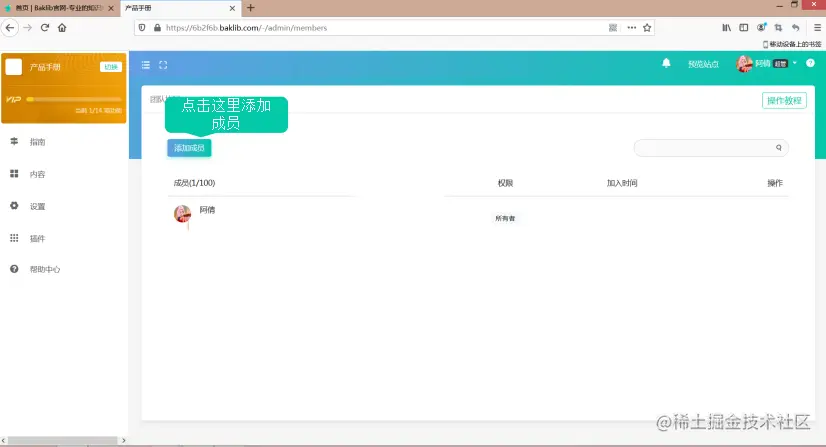This screenshot has height=447, width=826.
Task: Toggle sidebar collapse list icon
Action: [146, 65]
